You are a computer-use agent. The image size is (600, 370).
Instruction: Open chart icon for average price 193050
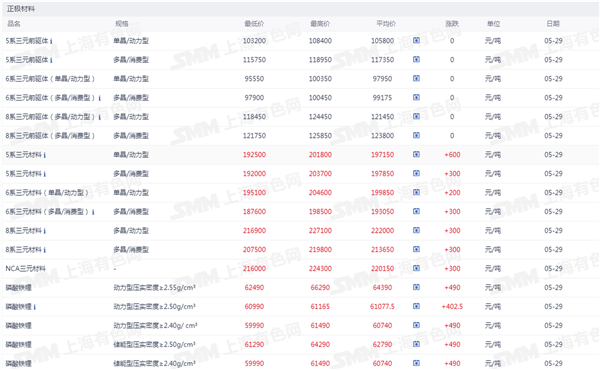point(416,211)
